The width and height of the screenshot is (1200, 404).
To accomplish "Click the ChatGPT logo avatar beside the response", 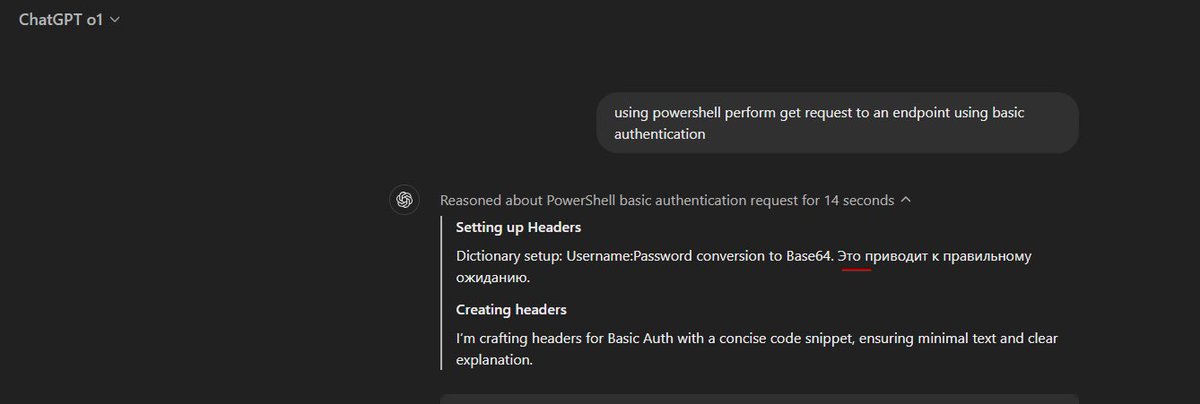I will 405,200.
